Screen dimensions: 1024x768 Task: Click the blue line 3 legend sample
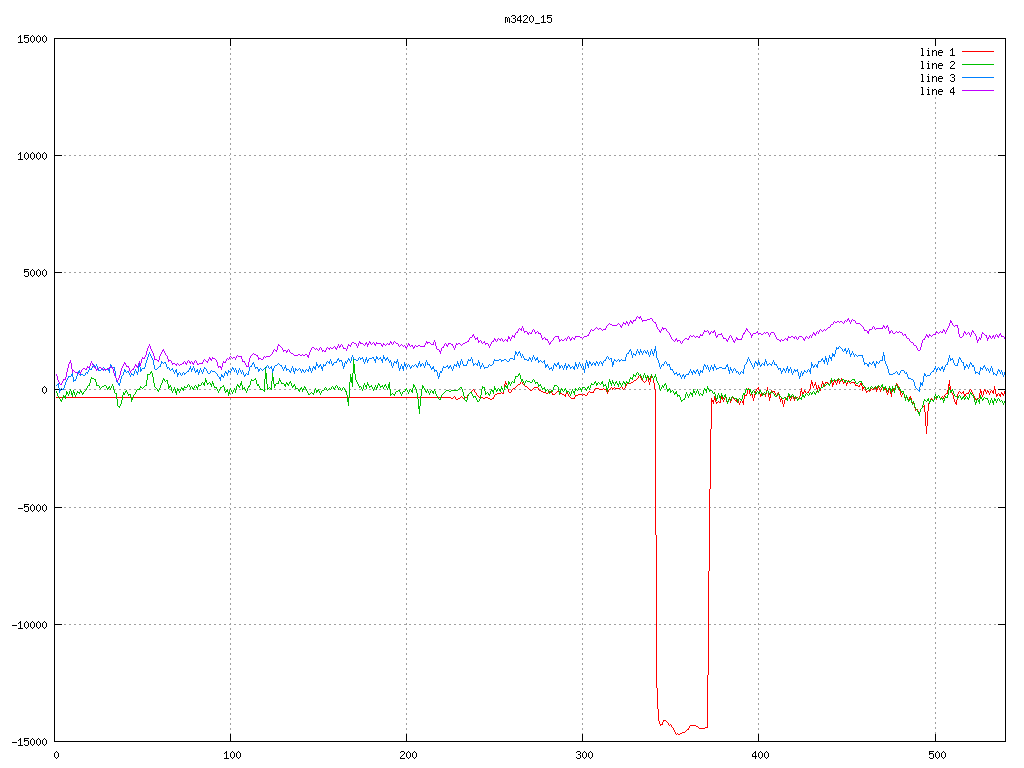tap(978, 78)
